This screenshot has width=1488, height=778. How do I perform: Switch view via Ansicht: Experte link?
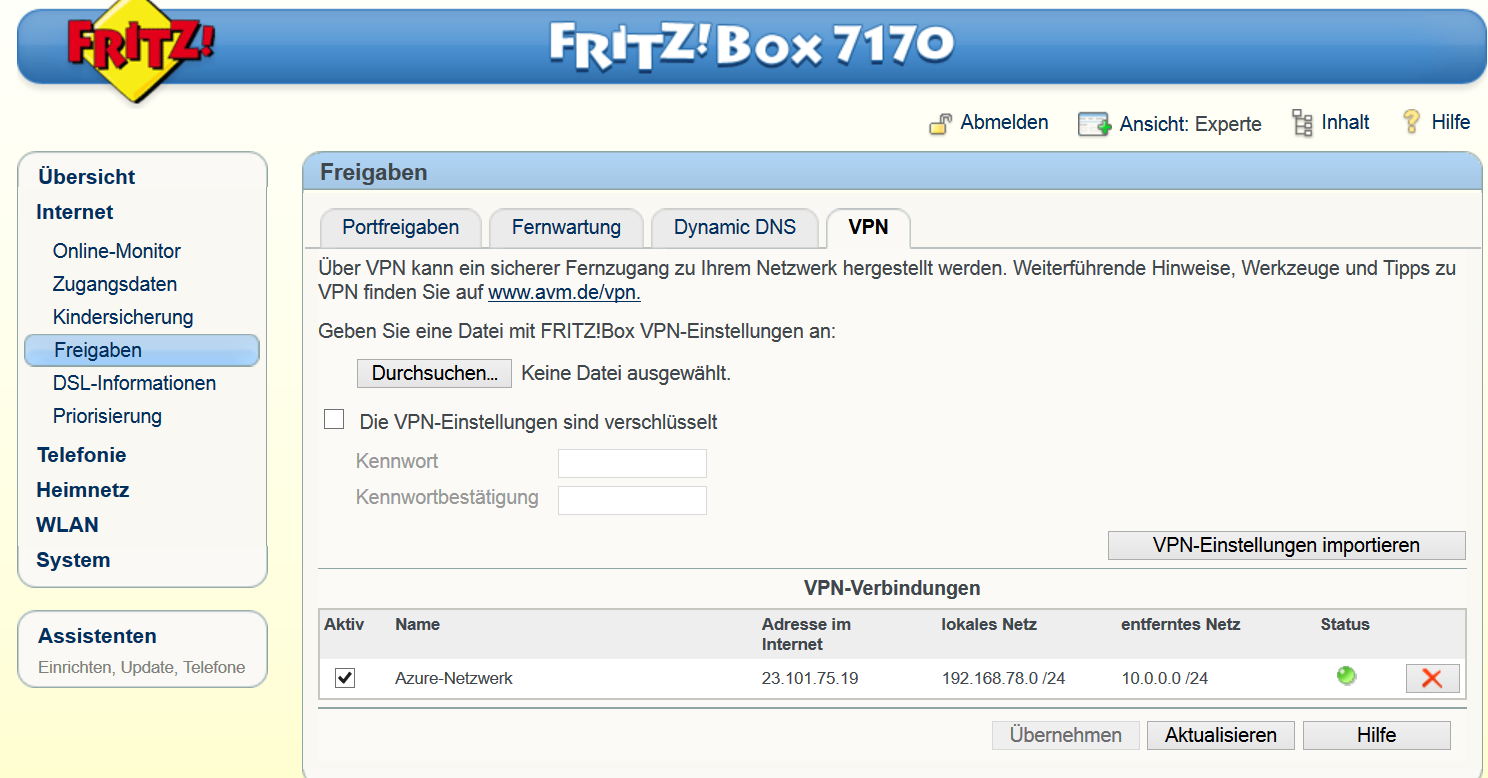pyautogui.click(x=1190, y=124)
